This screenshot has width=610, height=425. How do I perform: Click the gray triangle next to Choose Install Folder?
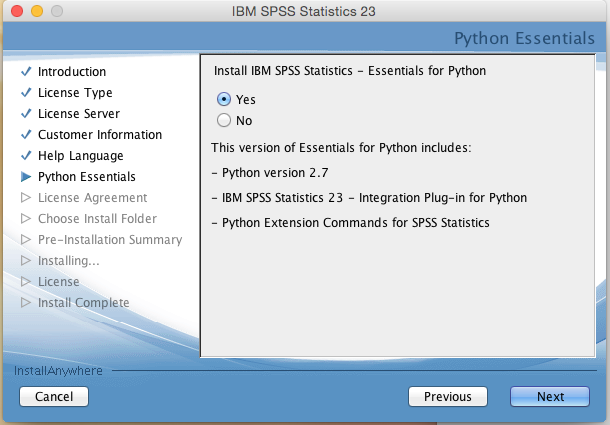pyautogui.click(x=26, y=219)
